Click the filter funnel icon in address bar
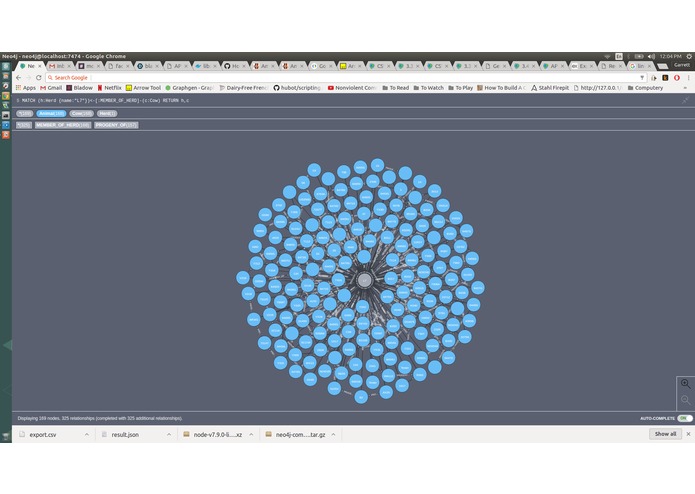Image resolution: width=695 pixels, height=494 pixels. [x=642, y=78]
